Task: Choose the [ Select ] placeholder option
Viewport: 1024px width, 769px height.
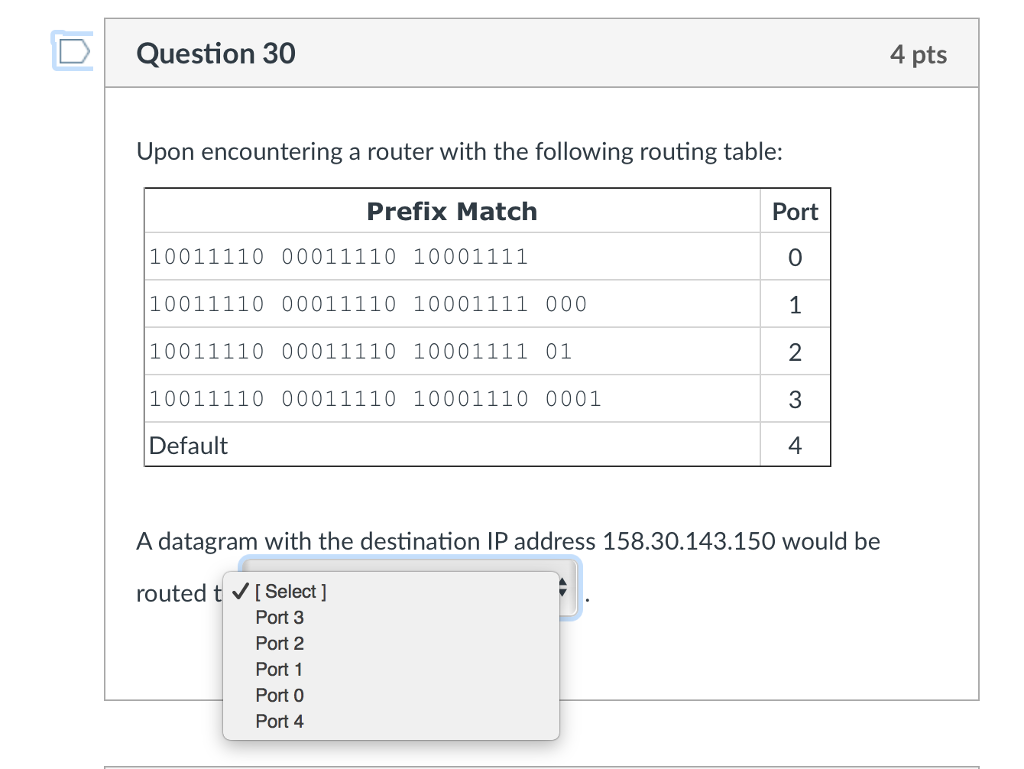Action: pos(291,591)
